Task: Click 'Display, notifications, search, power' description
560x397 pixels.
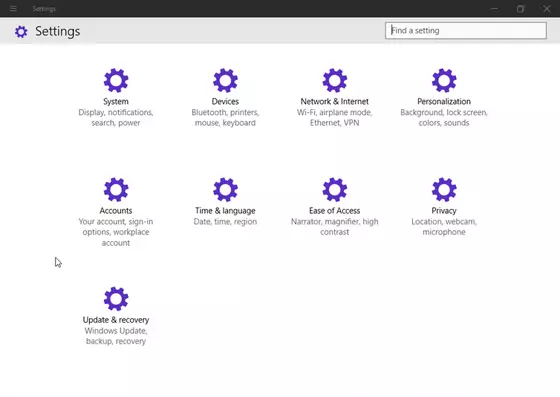Action: click(x=116, y=117)
